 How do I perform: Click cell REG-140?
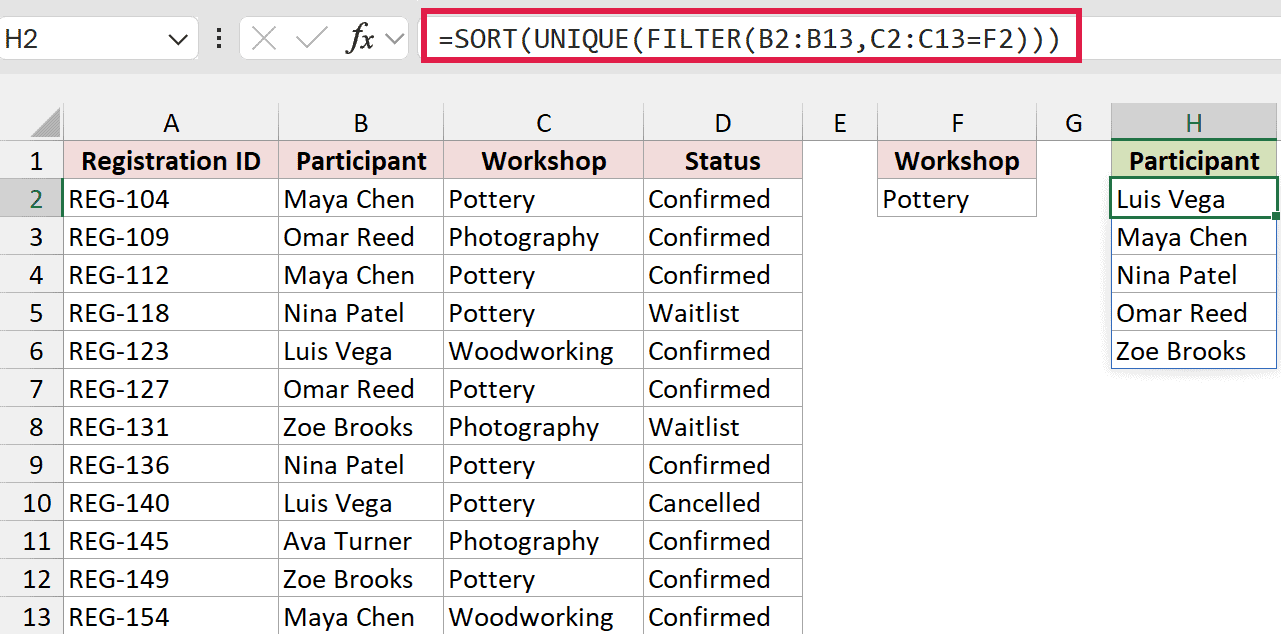(171, 503)
